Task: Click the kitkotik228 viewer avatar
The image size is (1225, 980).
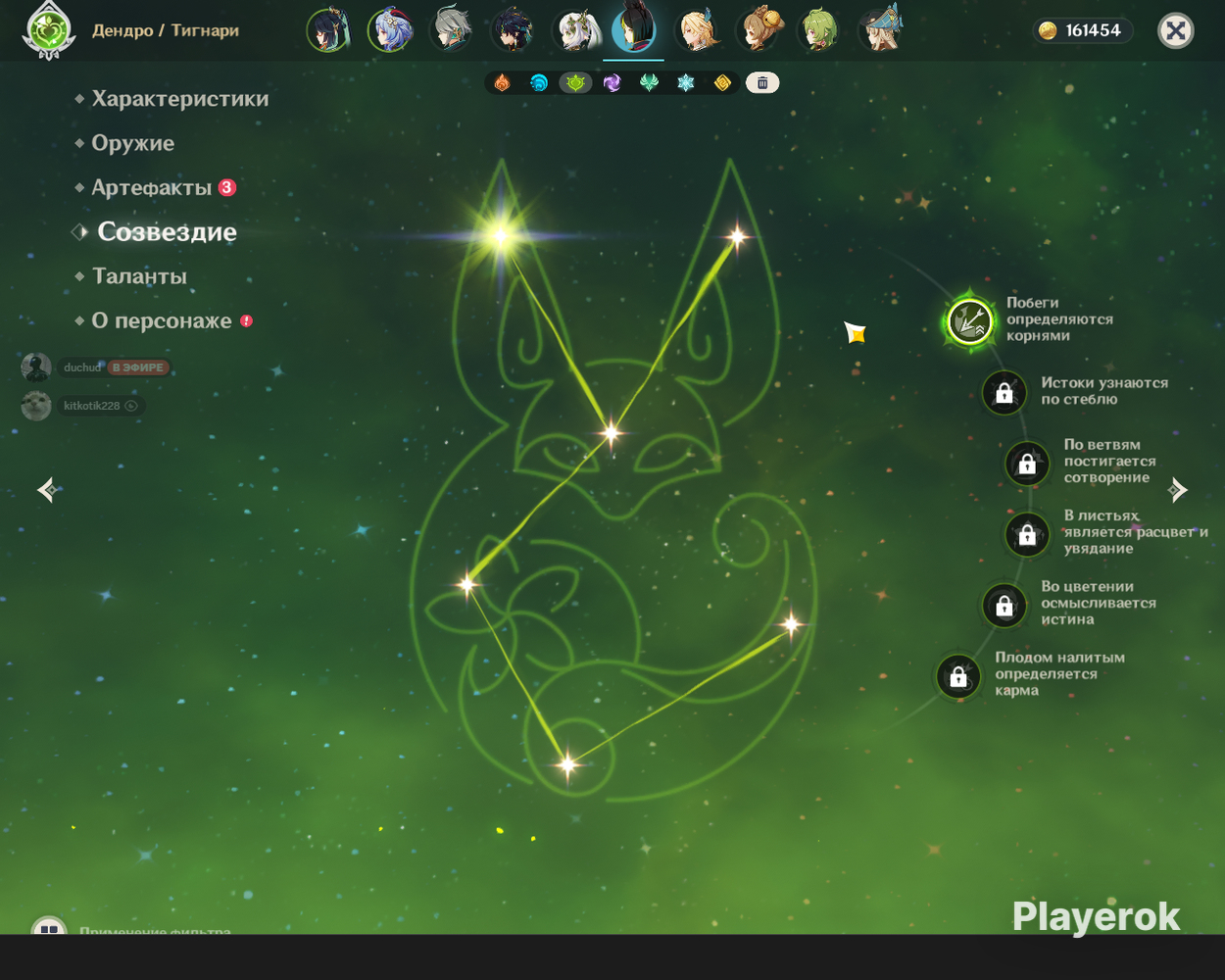Action: click(x=36, y=405)
